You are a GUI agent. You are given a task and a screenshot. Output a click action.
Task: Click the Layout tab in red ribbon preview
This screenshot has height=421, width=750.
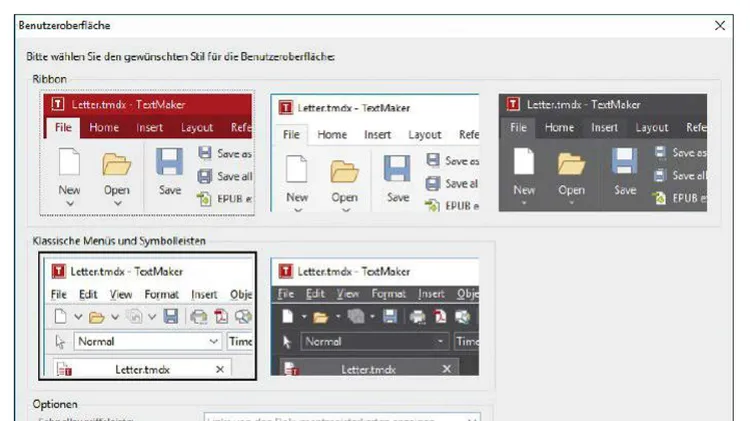(197, 128)
